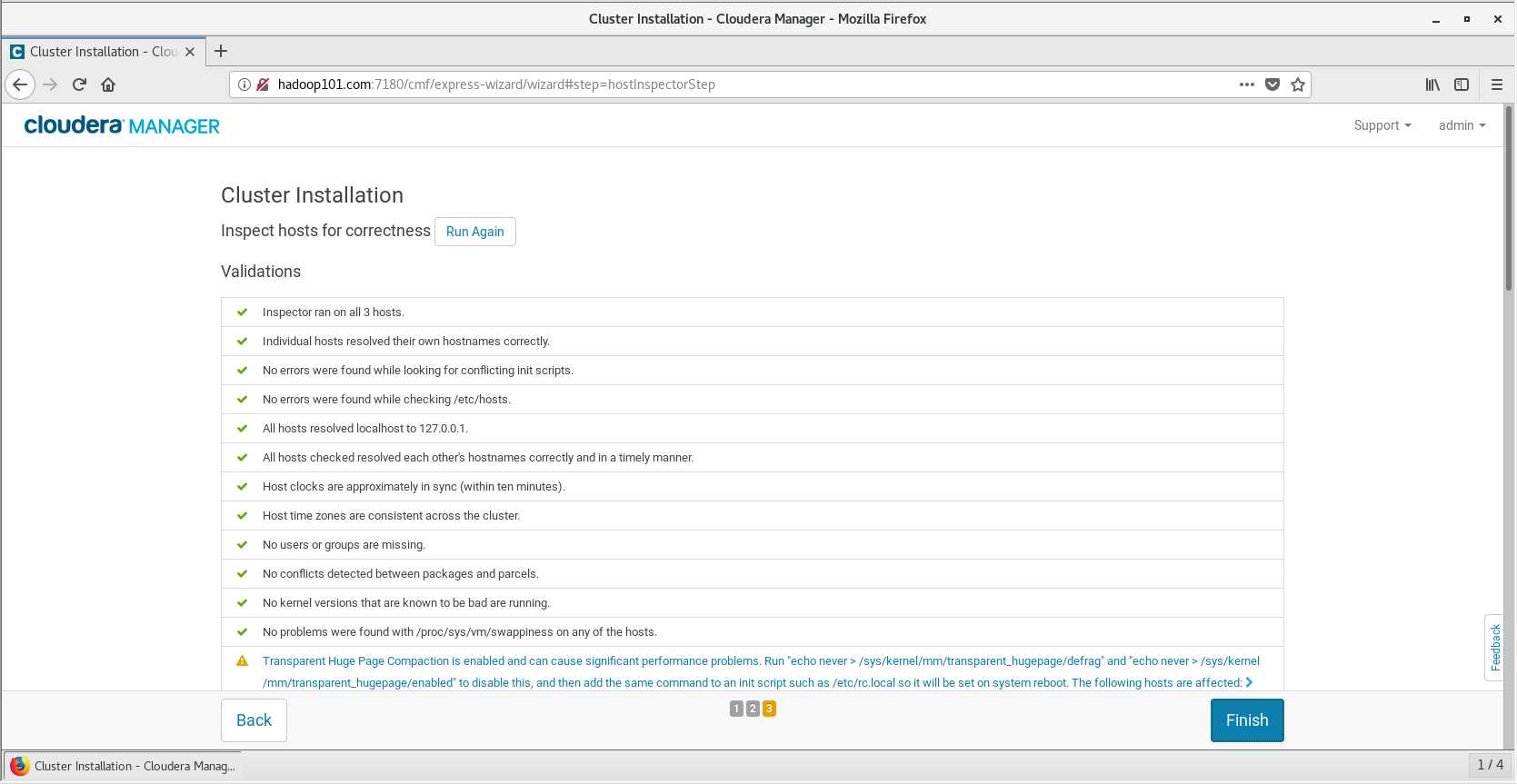Click 'No conflicts detected between packages and parcels.'
The image size is (1517, 784).
(401, 573)
